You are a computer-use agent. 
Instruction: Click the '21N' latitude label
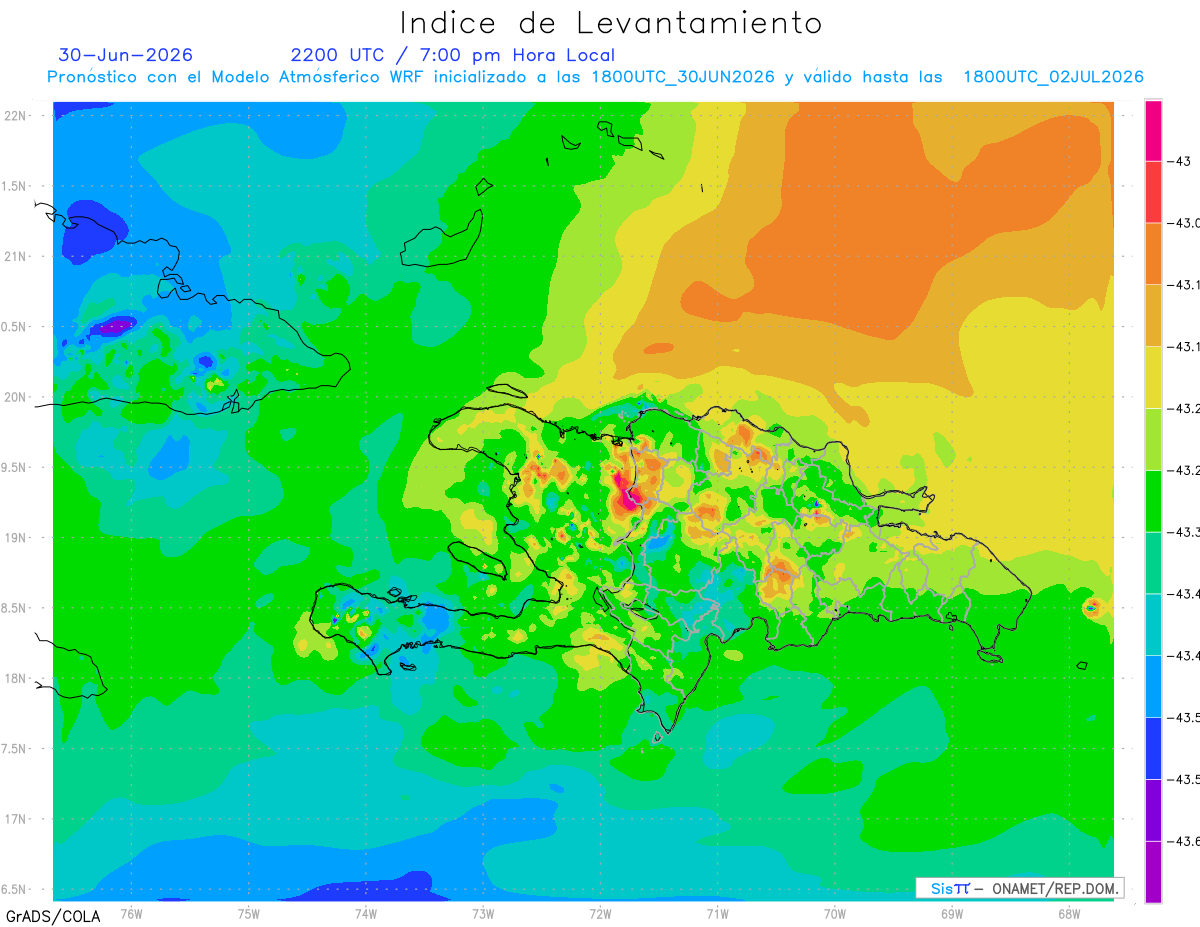pos(15,256)
